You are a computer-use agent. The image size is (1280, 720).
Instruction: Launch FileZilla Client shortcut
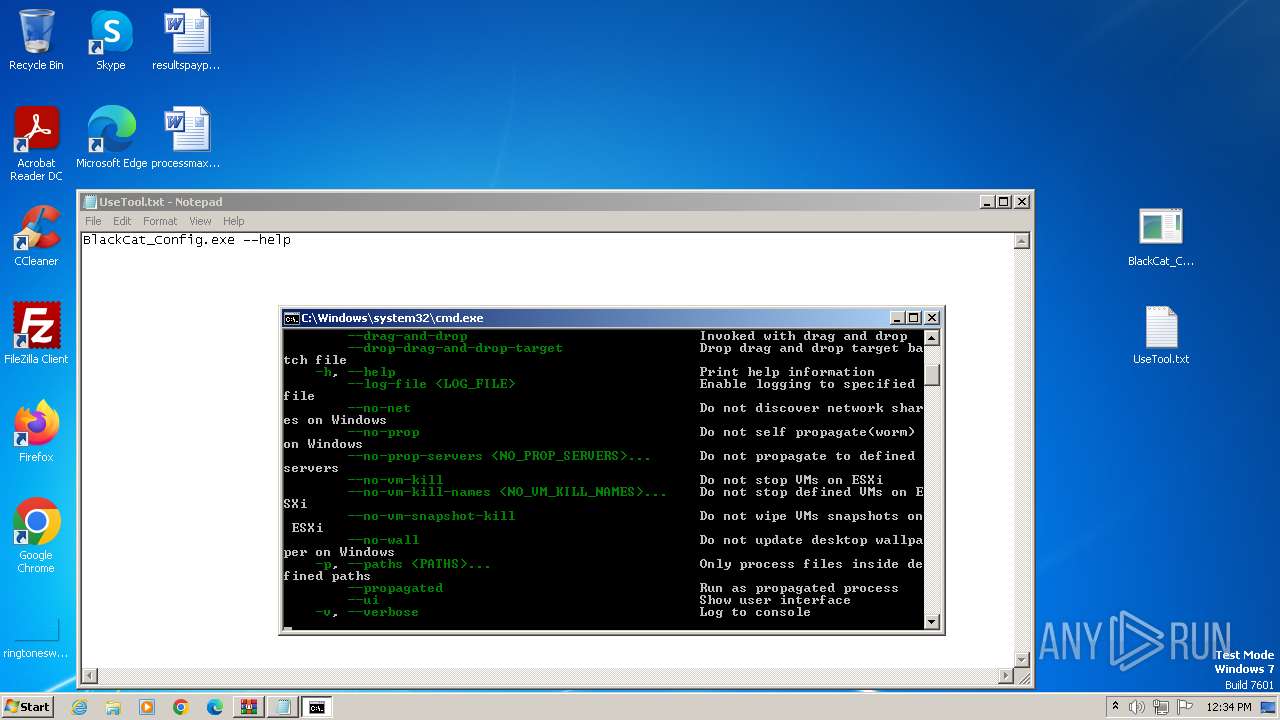[x=36, y=334]
